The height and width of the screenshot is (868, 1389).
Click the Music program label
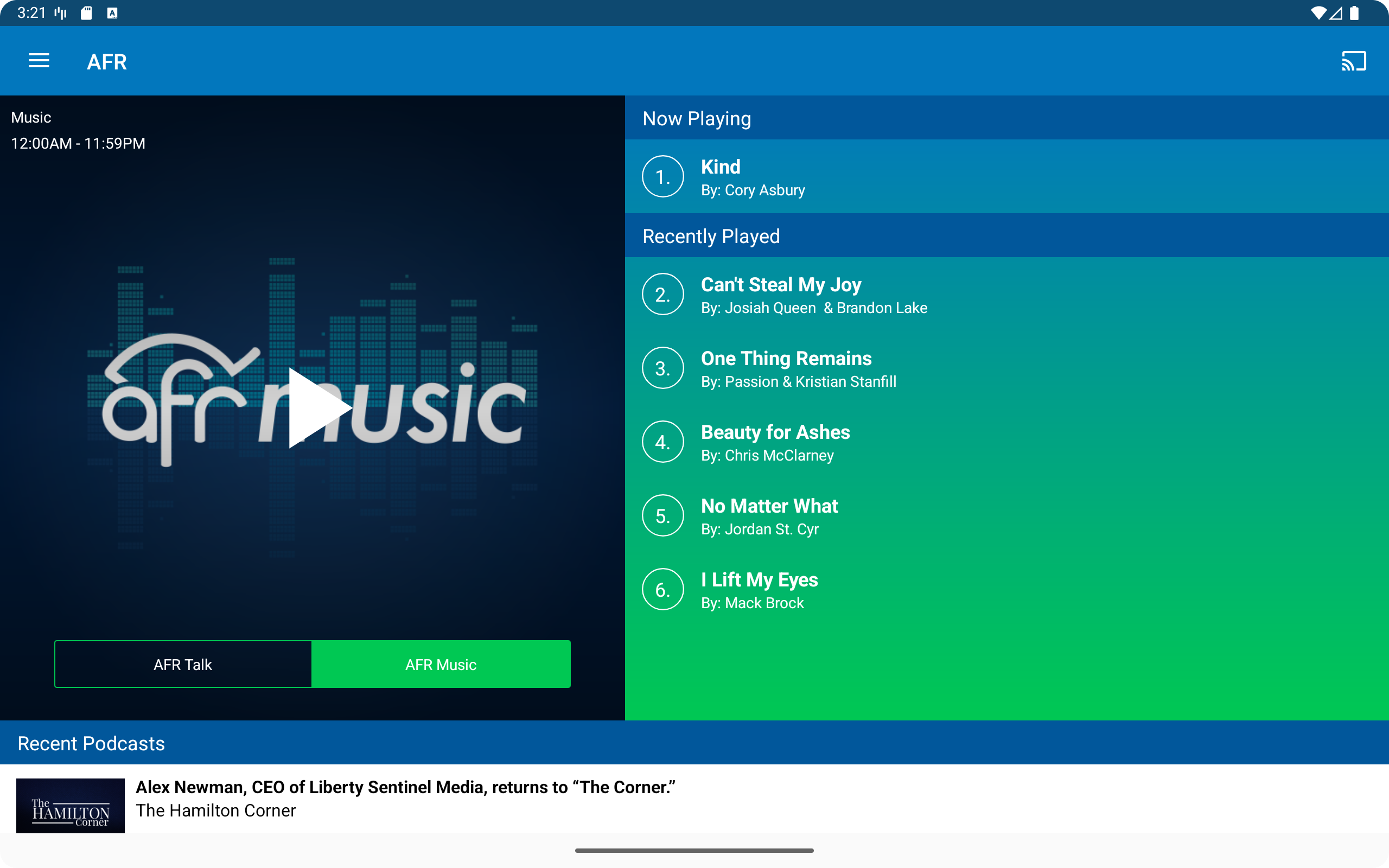coord(31,118)
